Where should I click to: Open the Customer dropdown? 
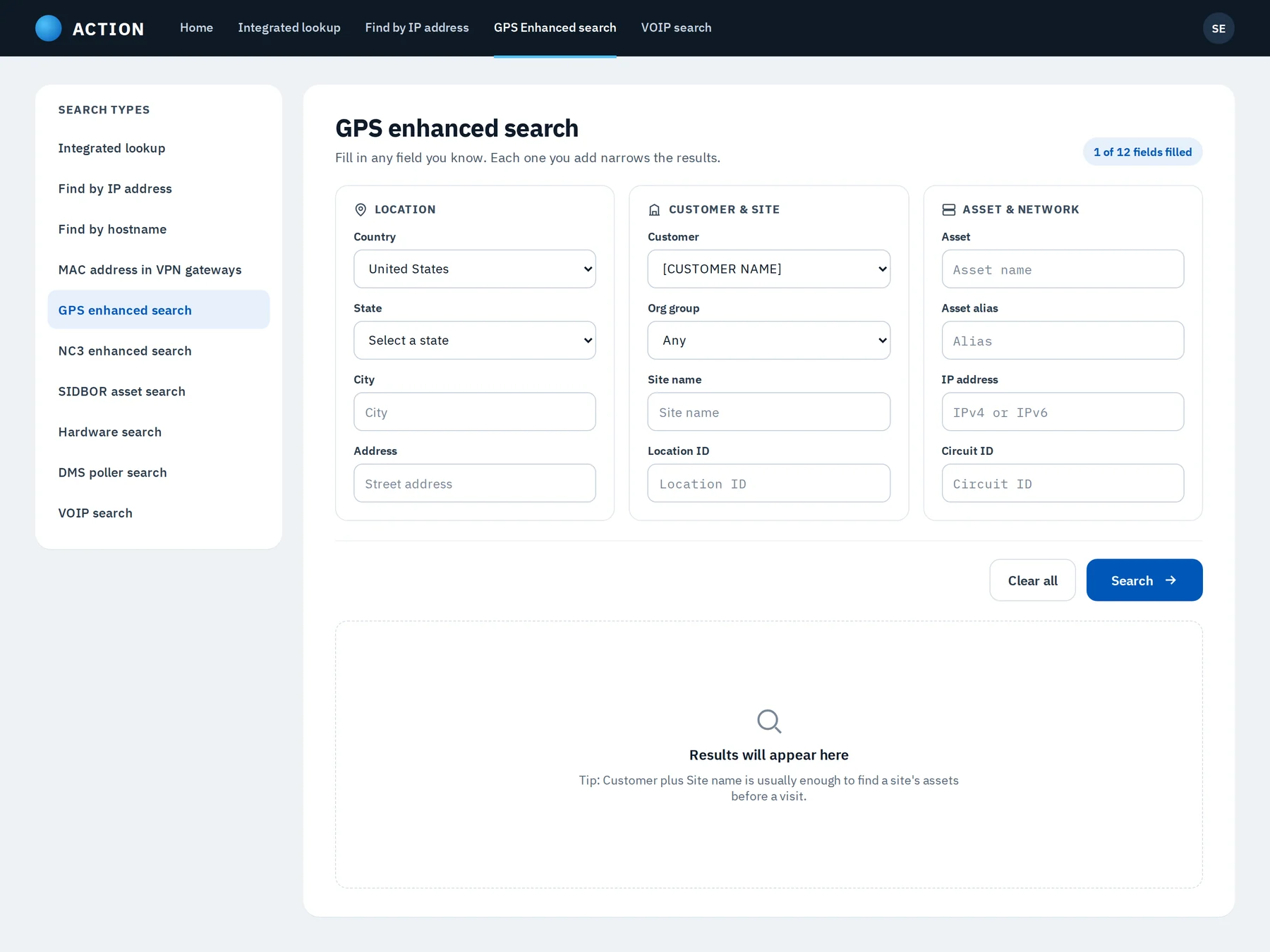click(x=769, y=269)
